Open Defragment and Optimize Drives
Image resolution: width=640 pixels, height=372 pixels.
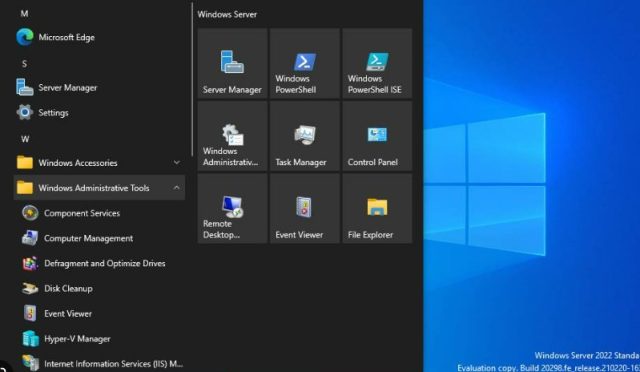(x=99, y=263)
